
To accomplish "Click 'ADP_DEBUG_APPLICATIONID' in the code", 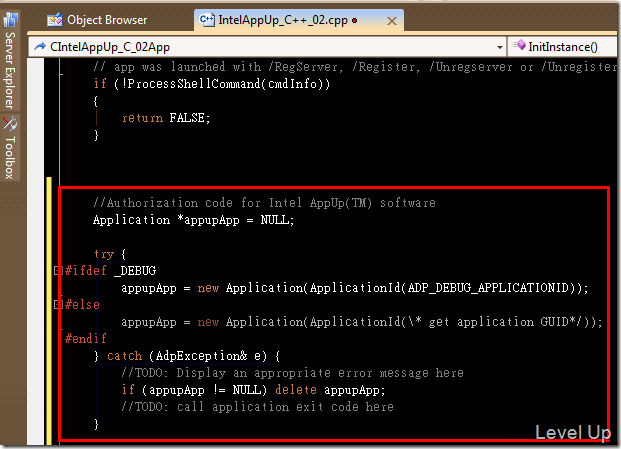I will (x=488, y=288).
